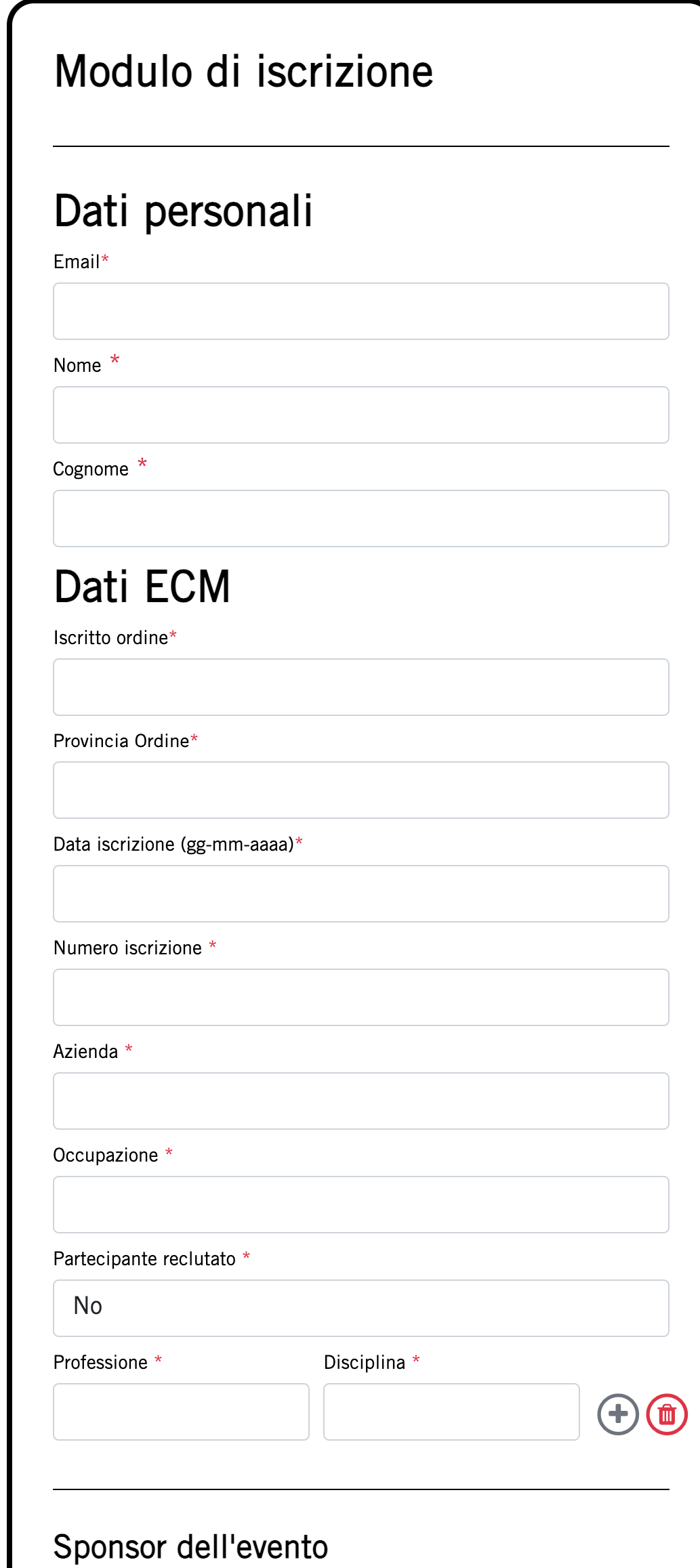
Task: Click the Partecipante reclutato label
Action: (x=144, y=1258)
